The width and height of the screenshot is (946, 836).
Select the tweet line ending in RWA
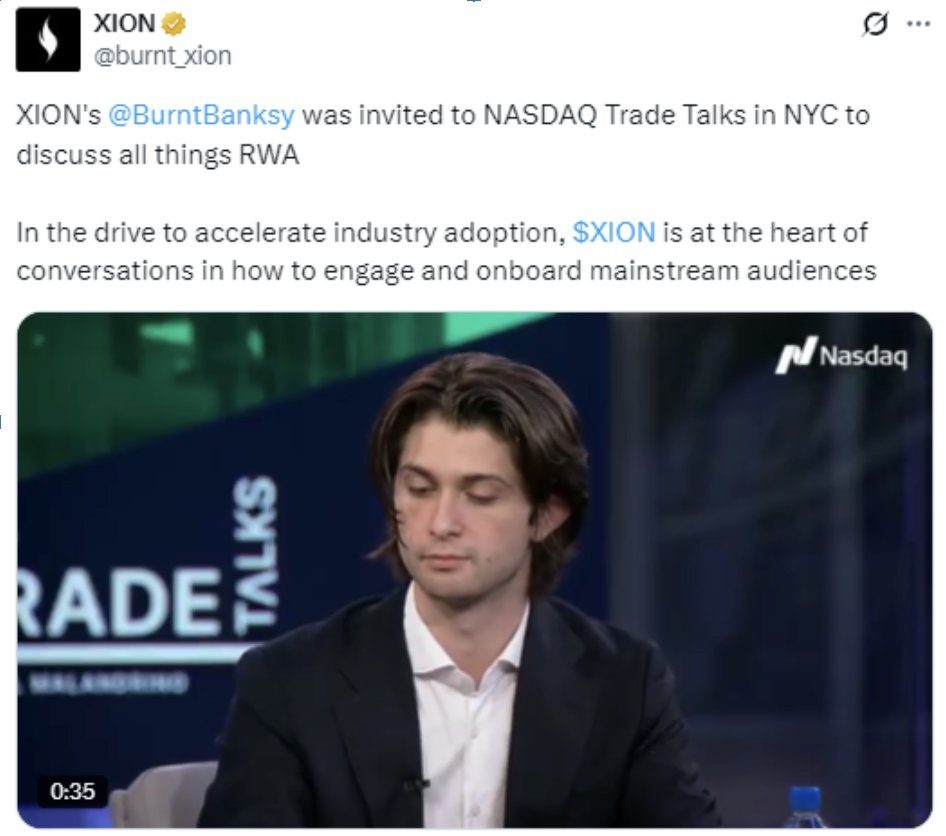[x=157, y=154]
